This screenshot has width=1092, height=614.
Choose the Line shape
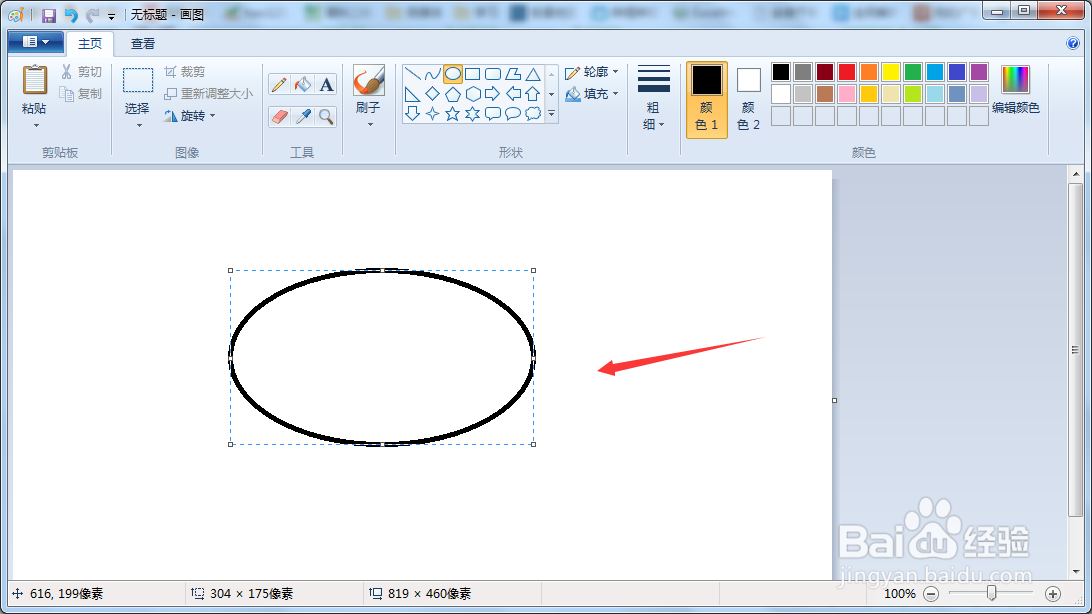[412, 74]
